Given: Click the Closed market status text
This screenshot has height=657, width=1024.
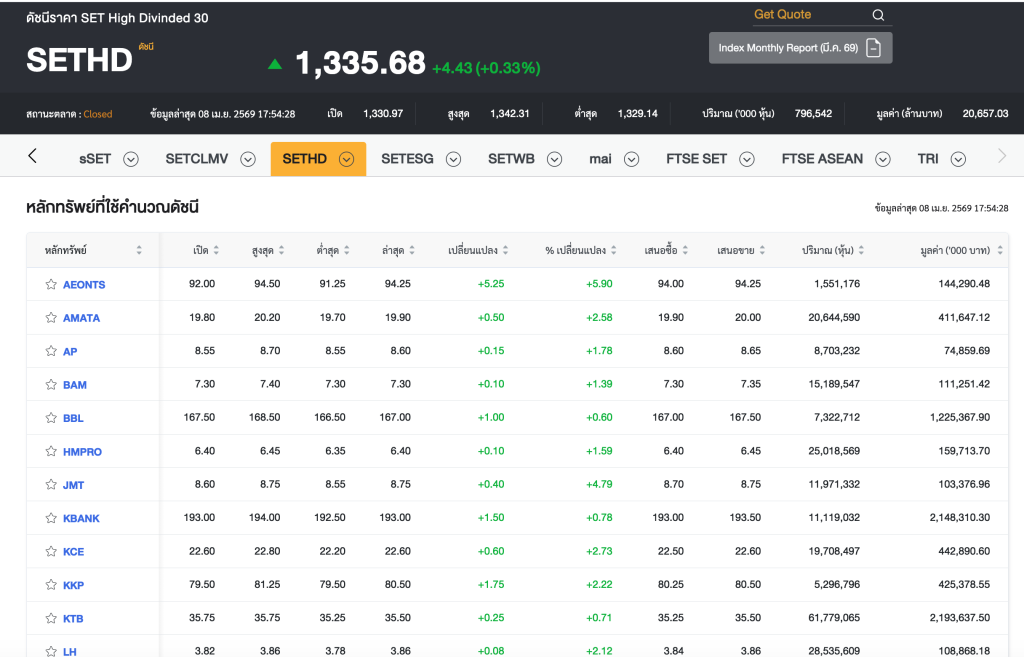Looking at the screenshot, I should tap(98, 114).
